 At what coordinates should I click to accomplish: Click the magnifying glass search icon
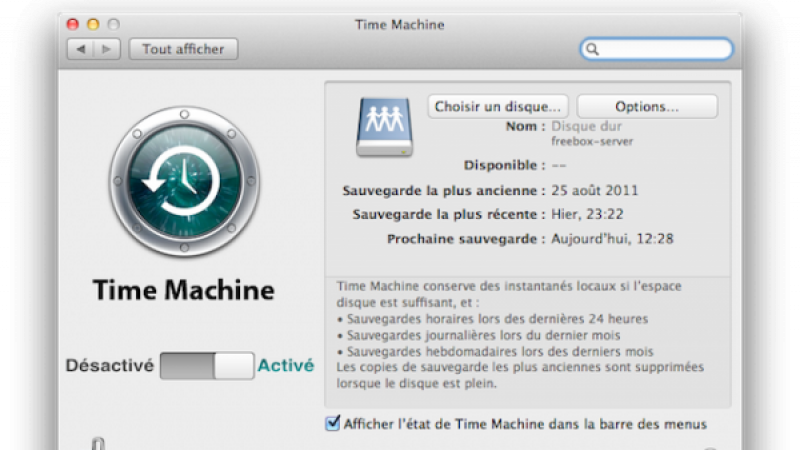point(592,49)
